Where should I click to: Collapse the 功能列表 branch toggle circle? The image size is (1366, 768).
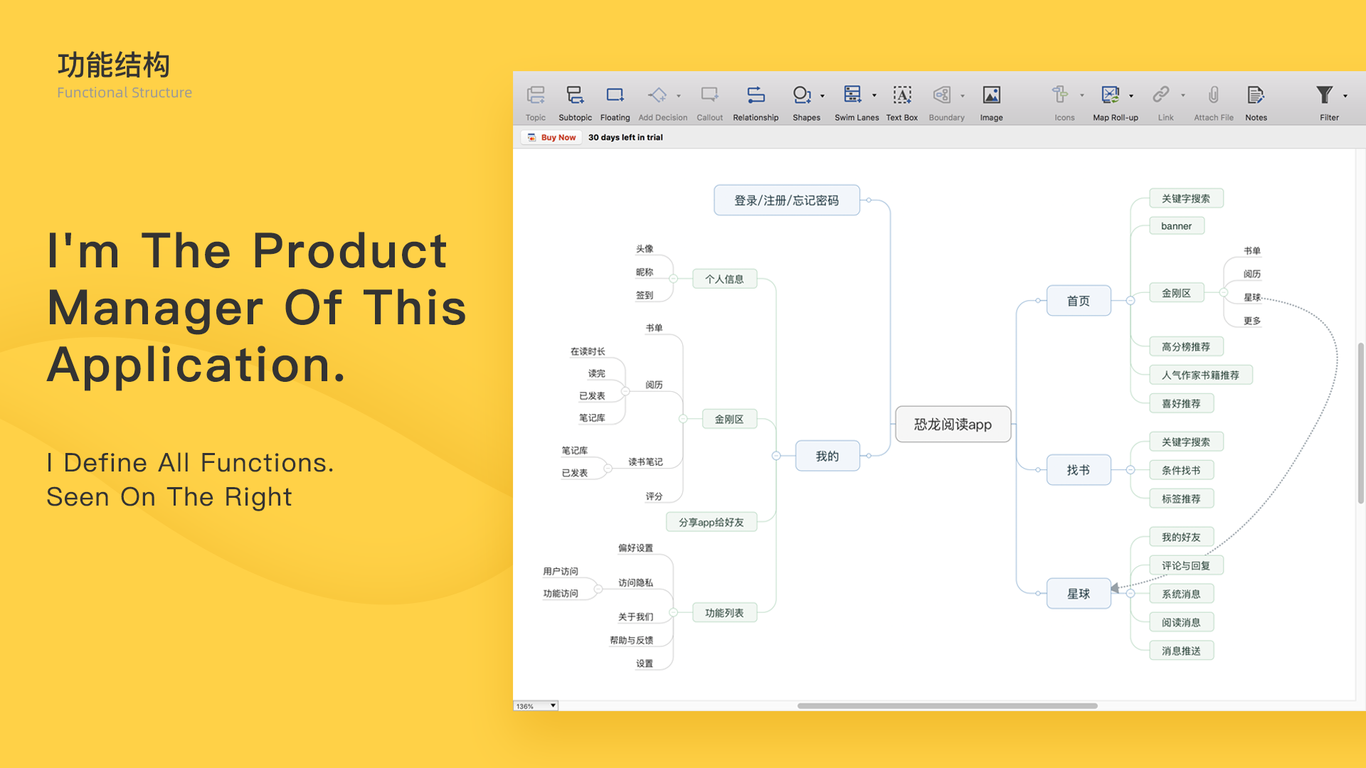pos(673,612)
